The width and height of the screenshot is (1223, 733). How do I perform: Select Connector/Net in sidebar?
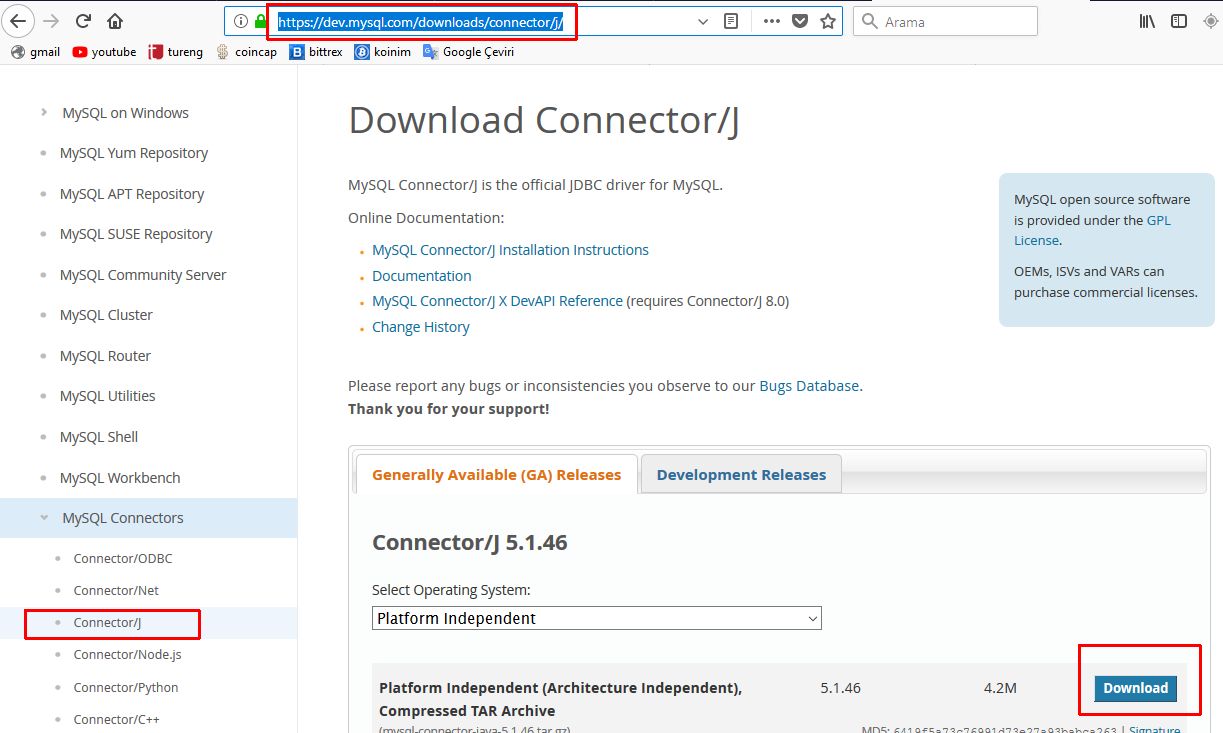click(x=116, y=590)
